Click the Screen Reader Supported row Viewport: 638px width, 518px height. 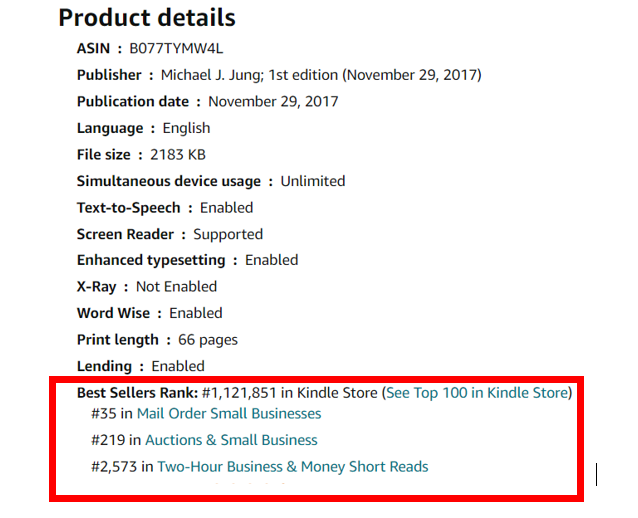pyautogui.click(x=170, y=234)
